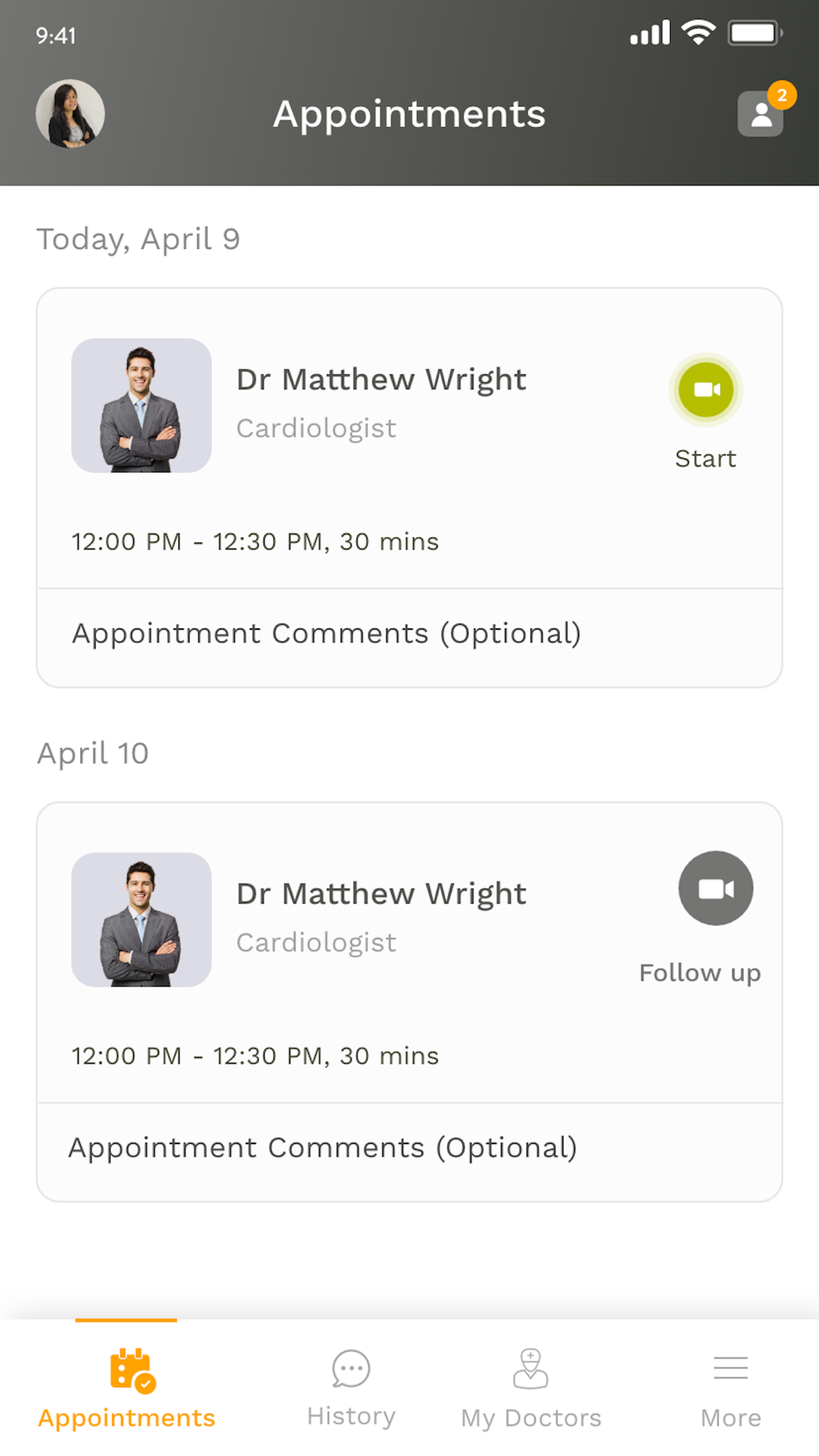Enter comments for the April 10 appointment
The image size is (819, 1456).
tap(323, 1148)
